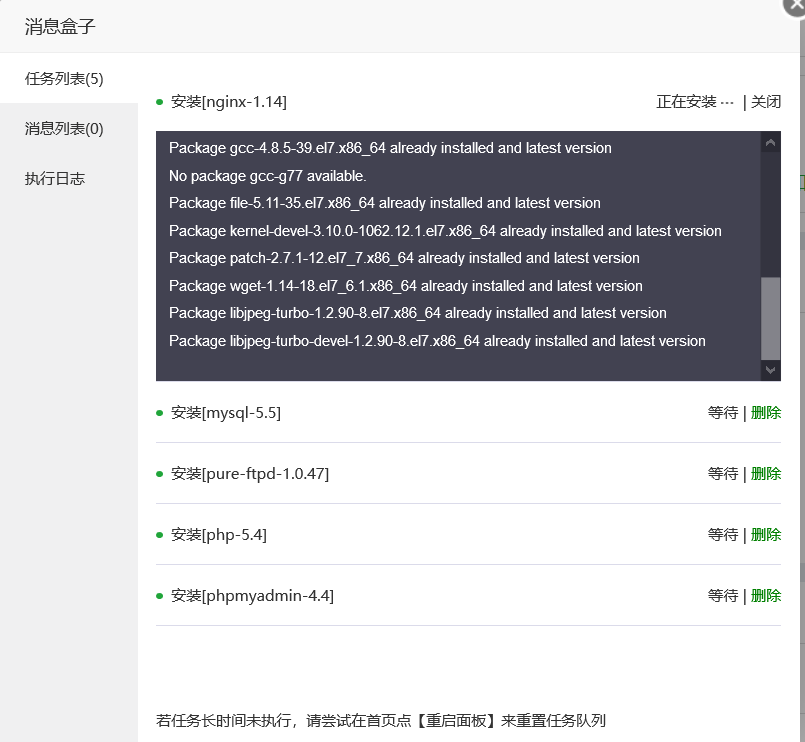Open the 执行日志 tab
This screenshot has width=805, height=742.
pos(55,179)
